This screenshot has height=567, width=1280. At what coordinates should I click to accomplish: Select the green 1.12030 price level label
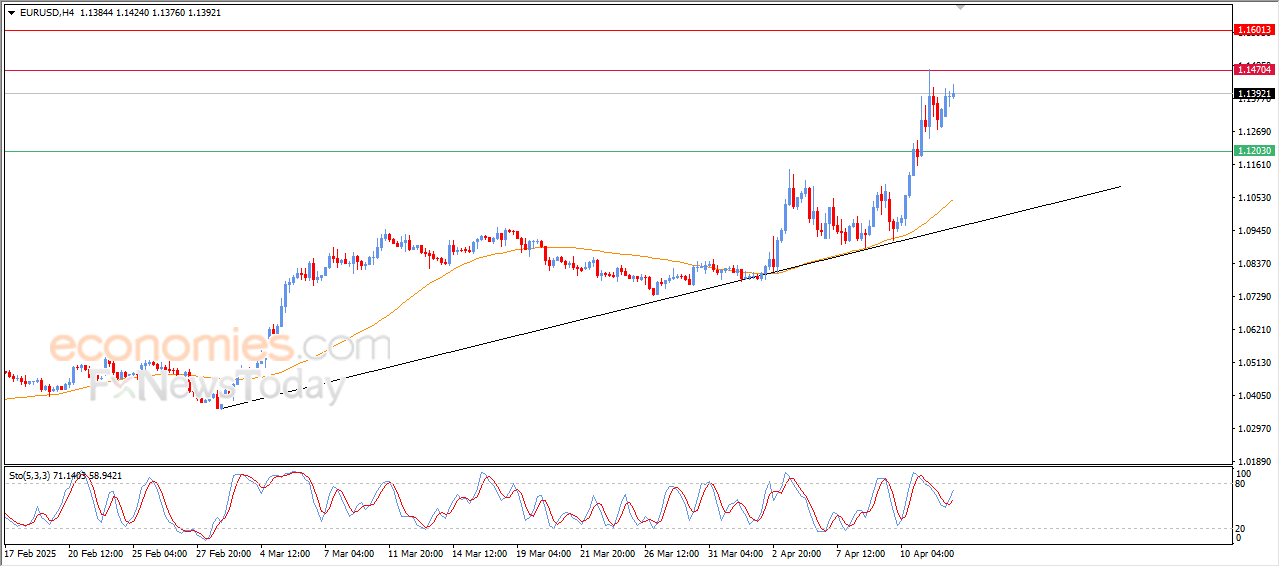click(x=1254, y=151)
